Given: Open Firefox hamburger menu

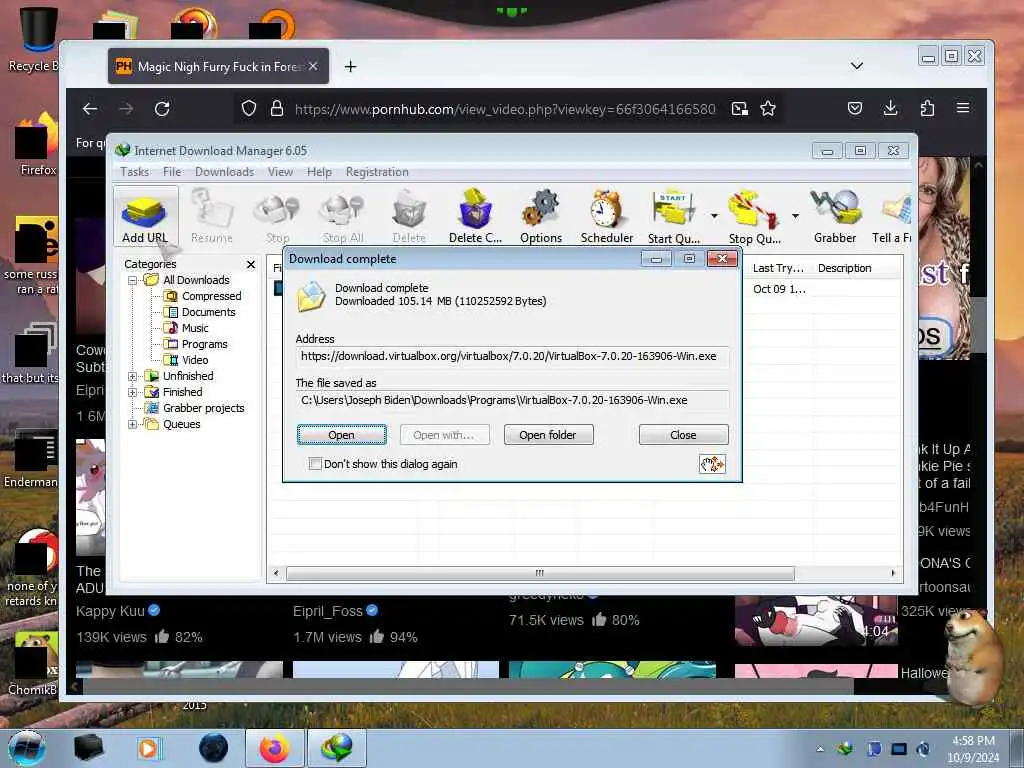Looking at the screenshot, I should 963,108.
